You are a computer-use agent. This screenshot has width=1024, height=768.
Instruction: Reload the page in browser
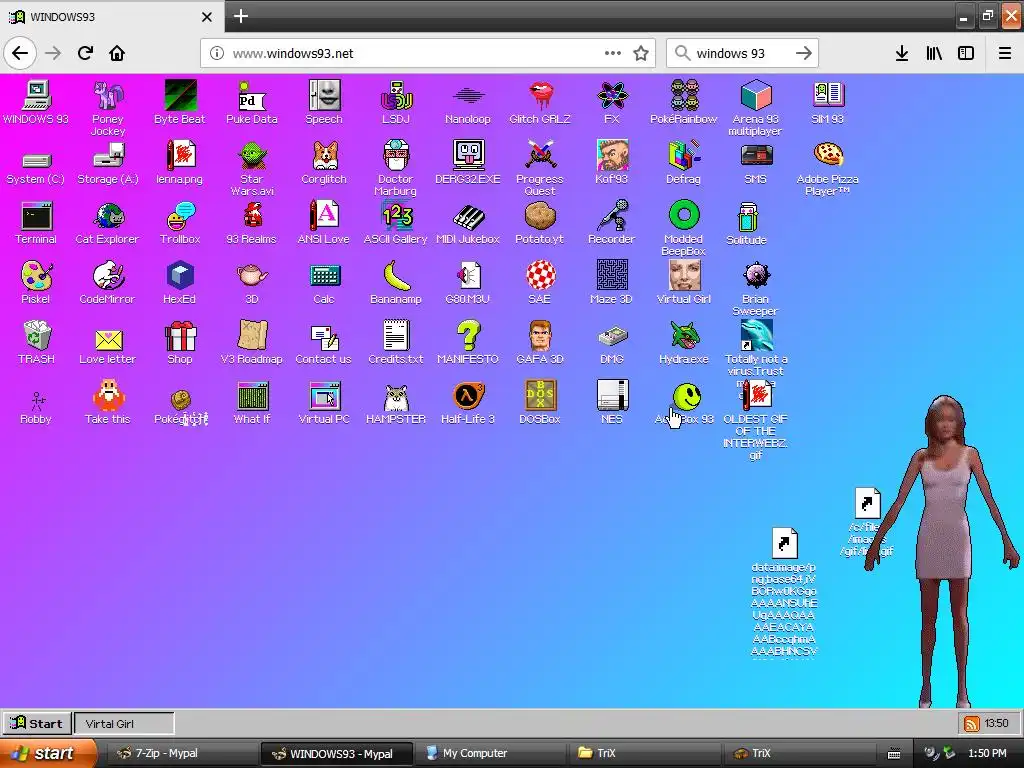85,53
